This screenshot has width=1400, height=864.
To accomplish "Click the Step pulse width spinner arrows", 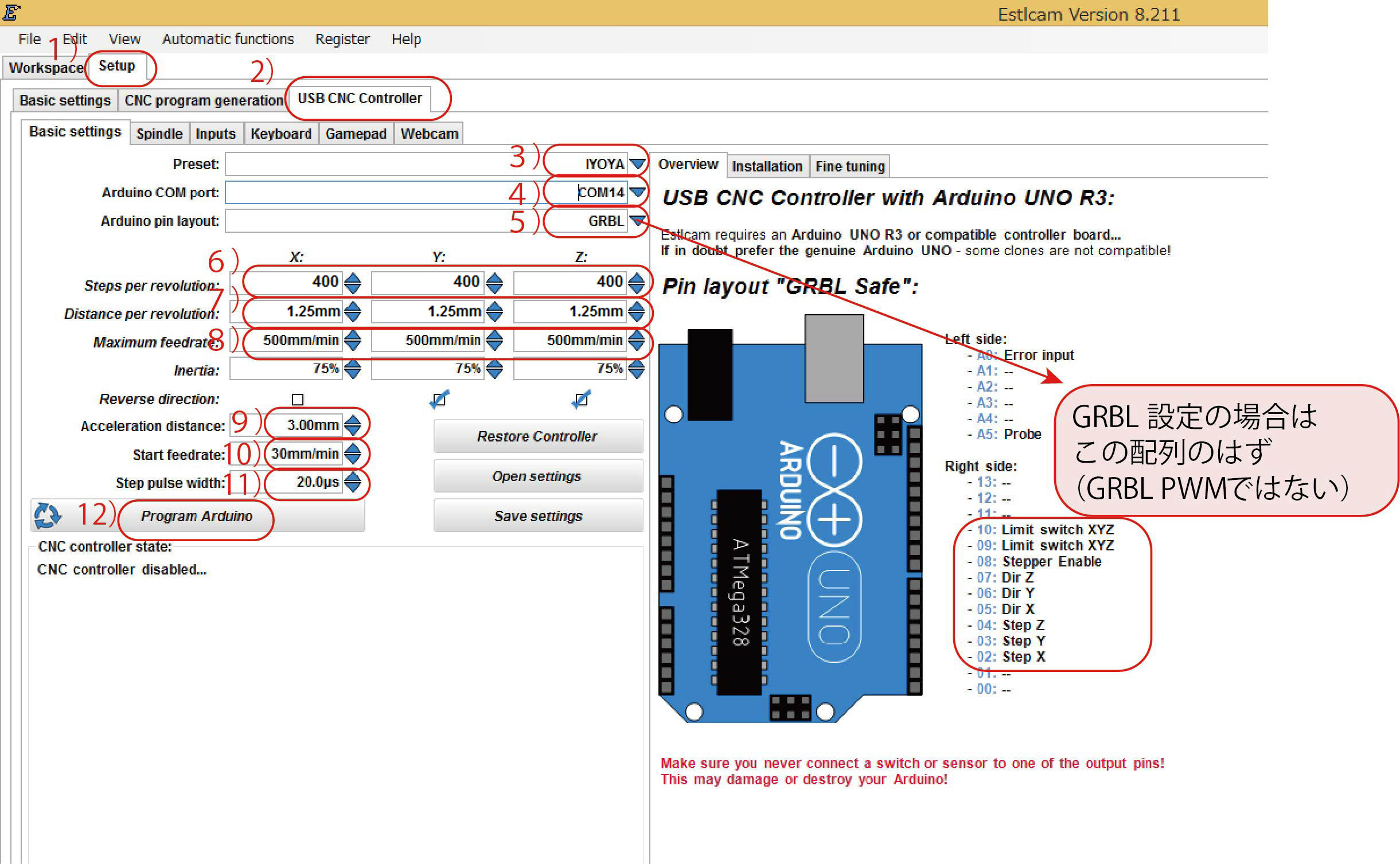I will tap(353, 482).
